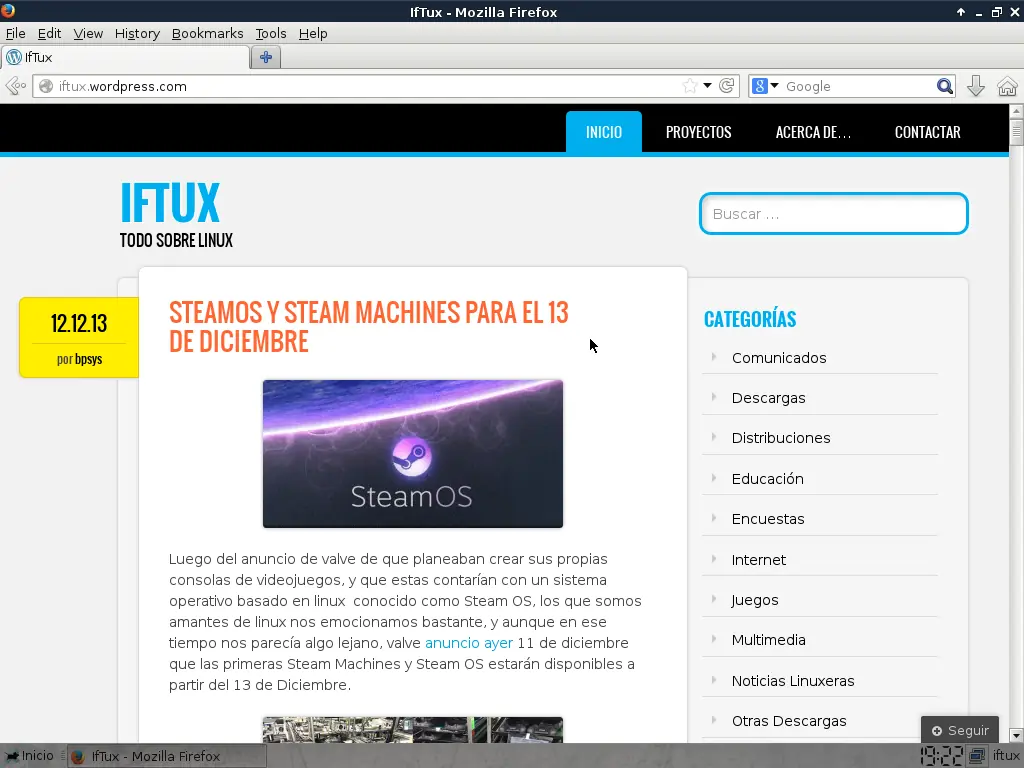This screenshot has height=768, width=1024.
Task: Click the Buscar search field on the blog
Action: (x=833, y=214)
